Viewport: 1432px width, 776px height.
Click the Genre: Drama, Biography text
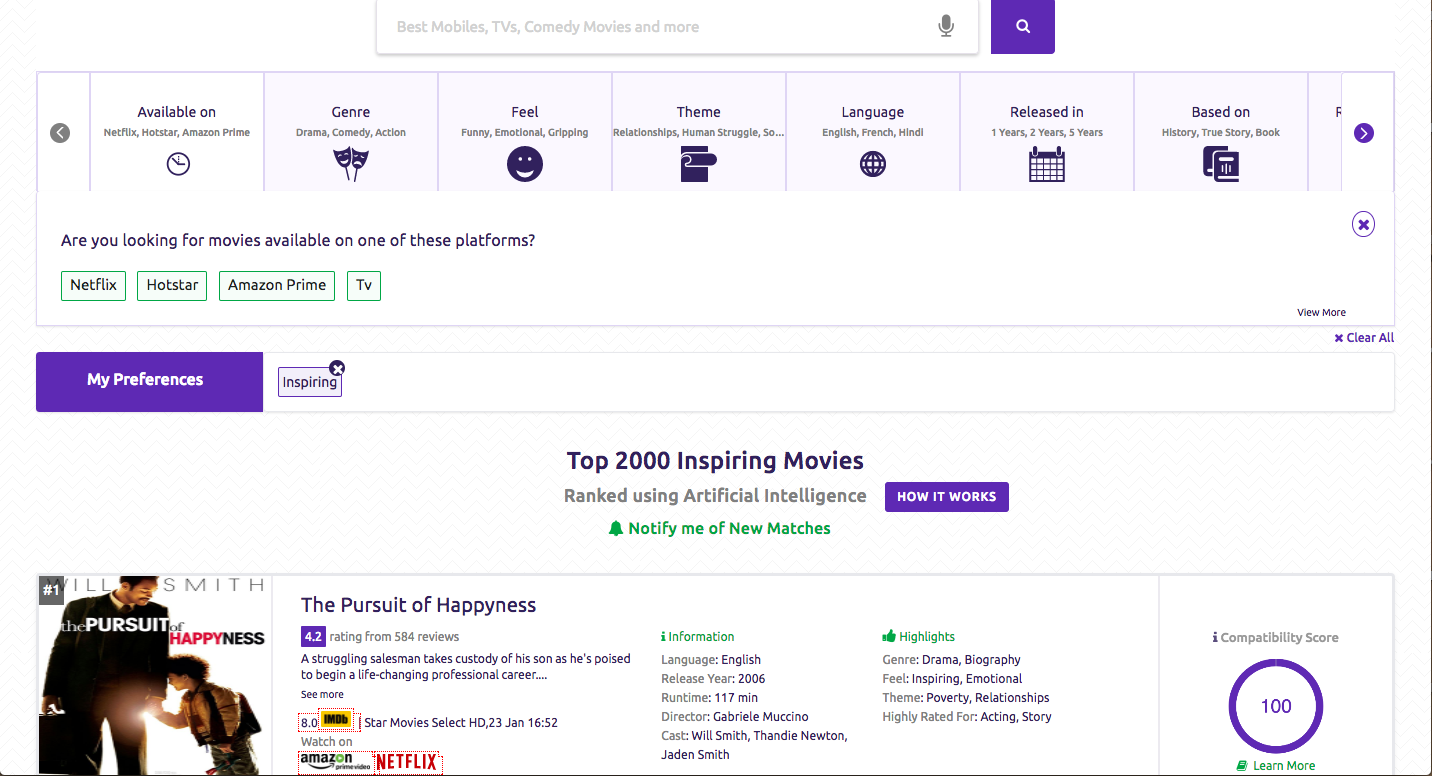[951, 660]
